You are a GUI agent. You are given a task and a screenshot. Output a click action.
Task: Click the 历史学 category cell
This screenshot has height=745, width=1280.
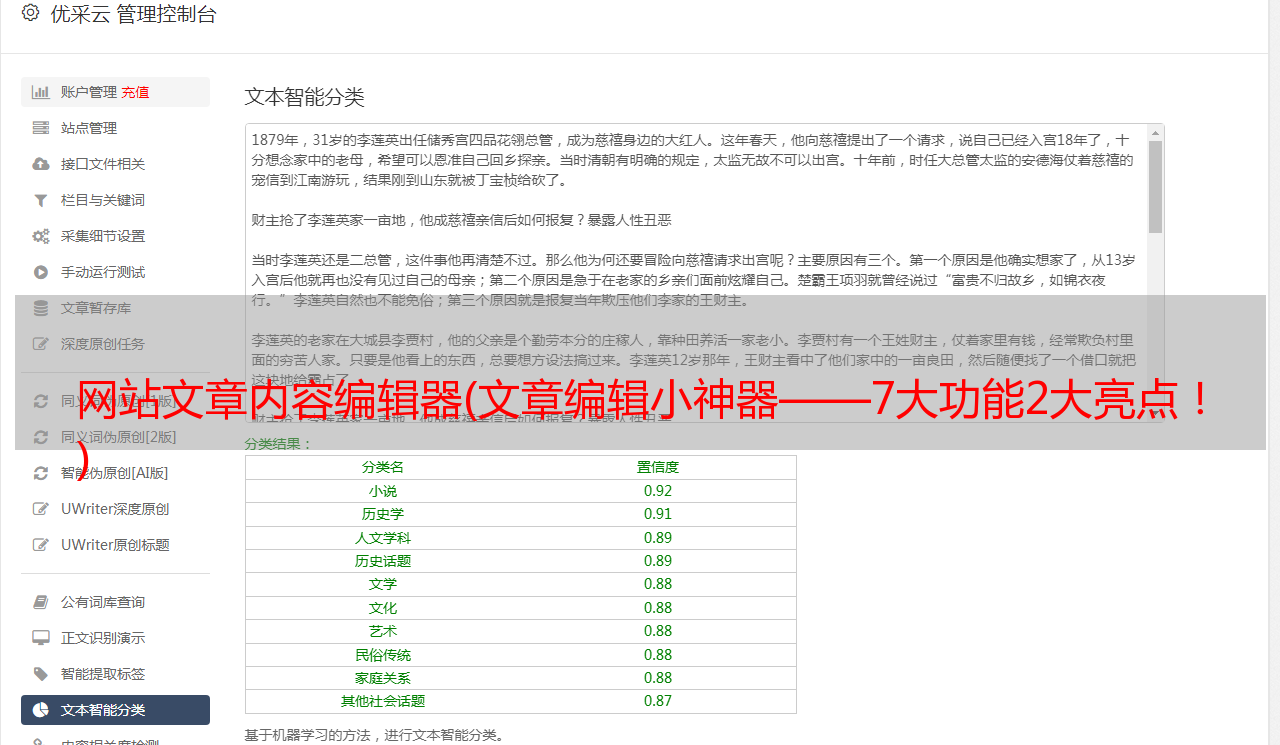[383, 514]
